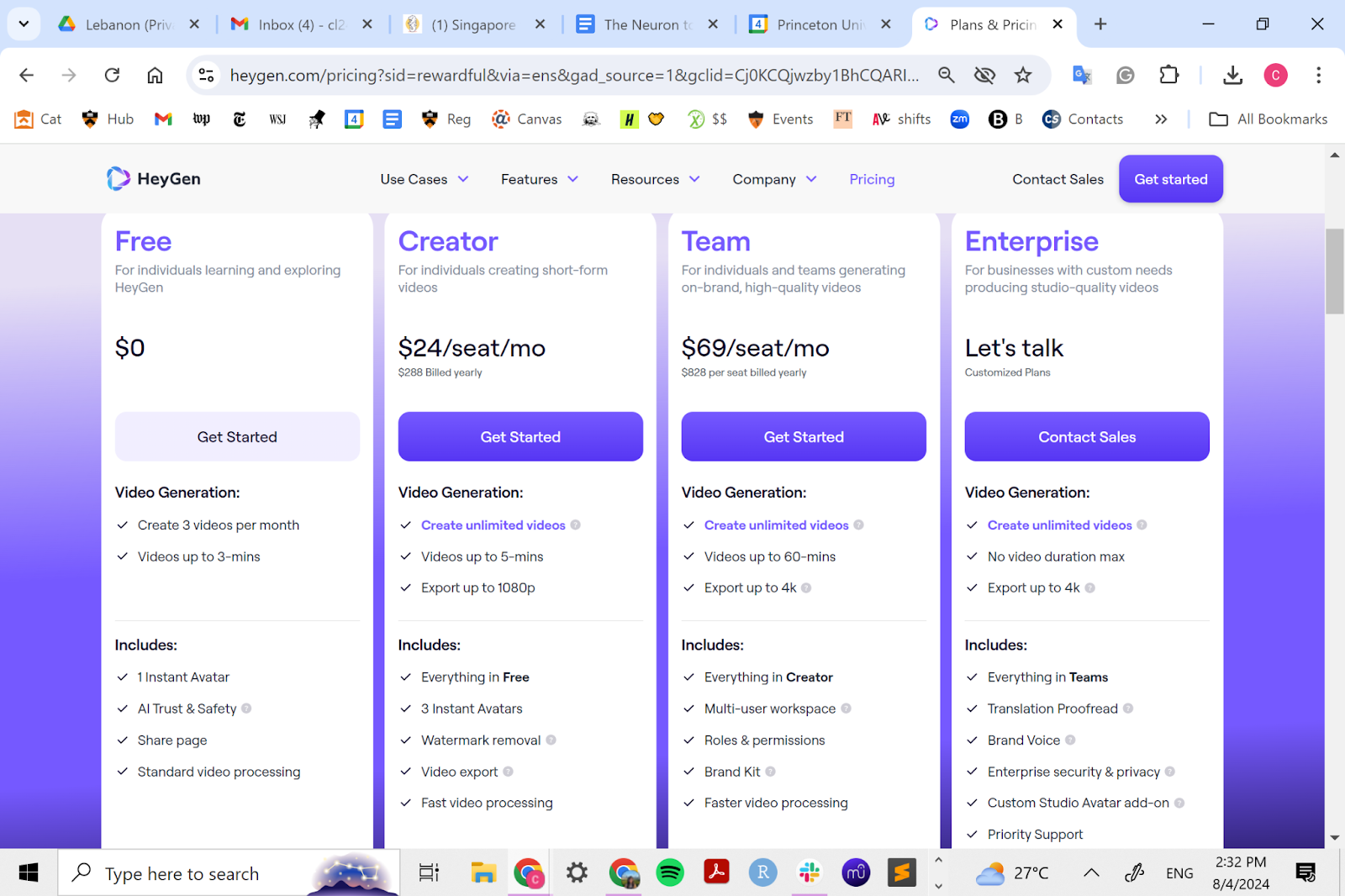
Task: Open the Extensions puzzle-piece menu
Action: (x=1169, y=76)
